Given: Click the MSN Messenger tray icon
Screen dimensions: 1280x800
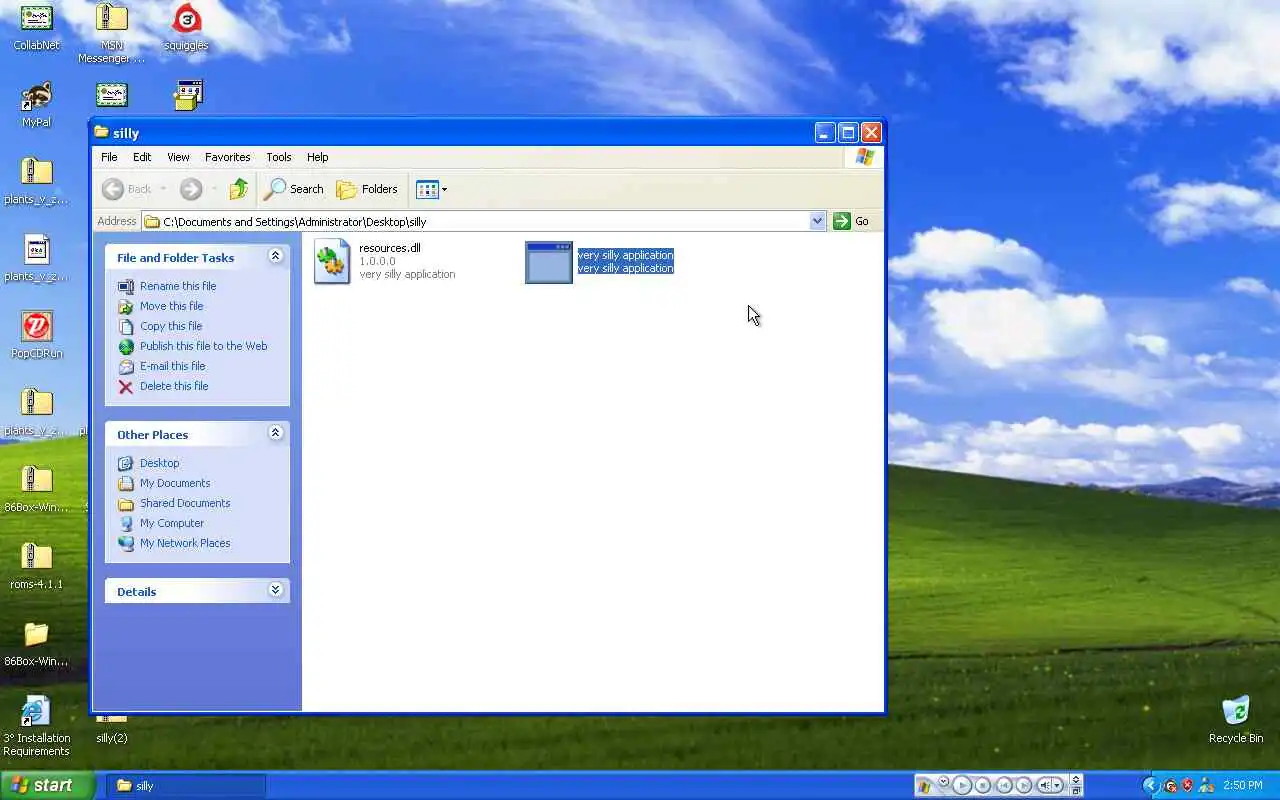Looking at the screenshot, I should click(x=1207, y=785).
